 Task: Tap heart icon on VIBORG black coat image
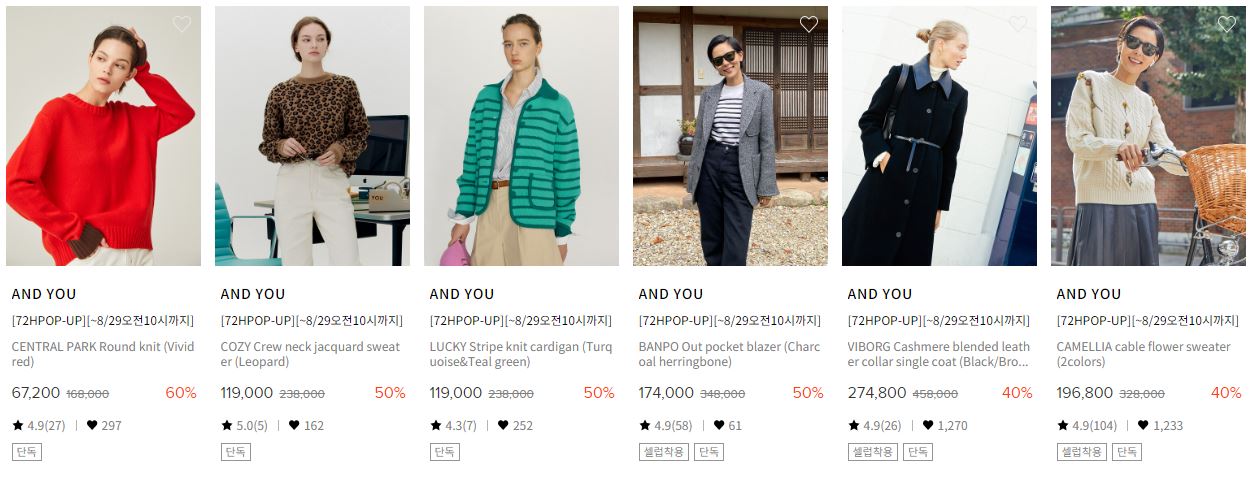[x=1017, y=24]
